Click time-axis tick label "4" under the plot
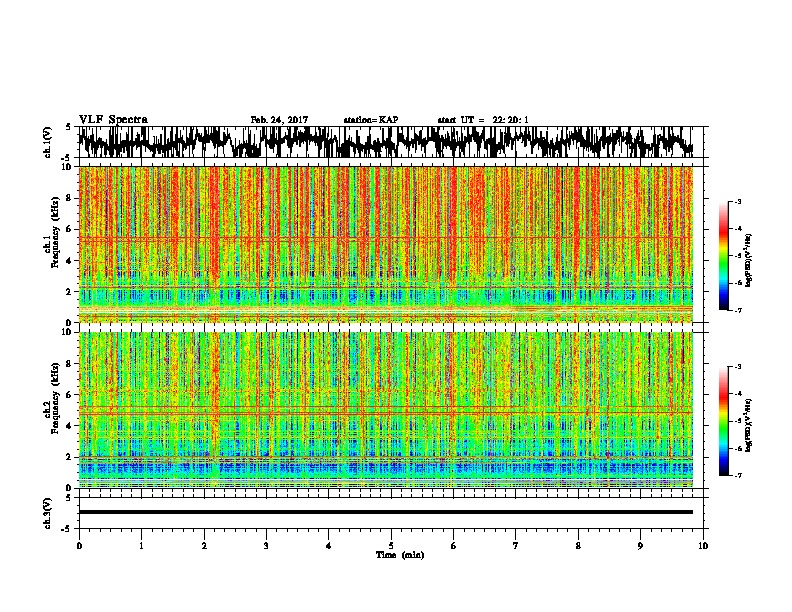Viewport: 792px width, 612px height. click(x=329, y=546)
